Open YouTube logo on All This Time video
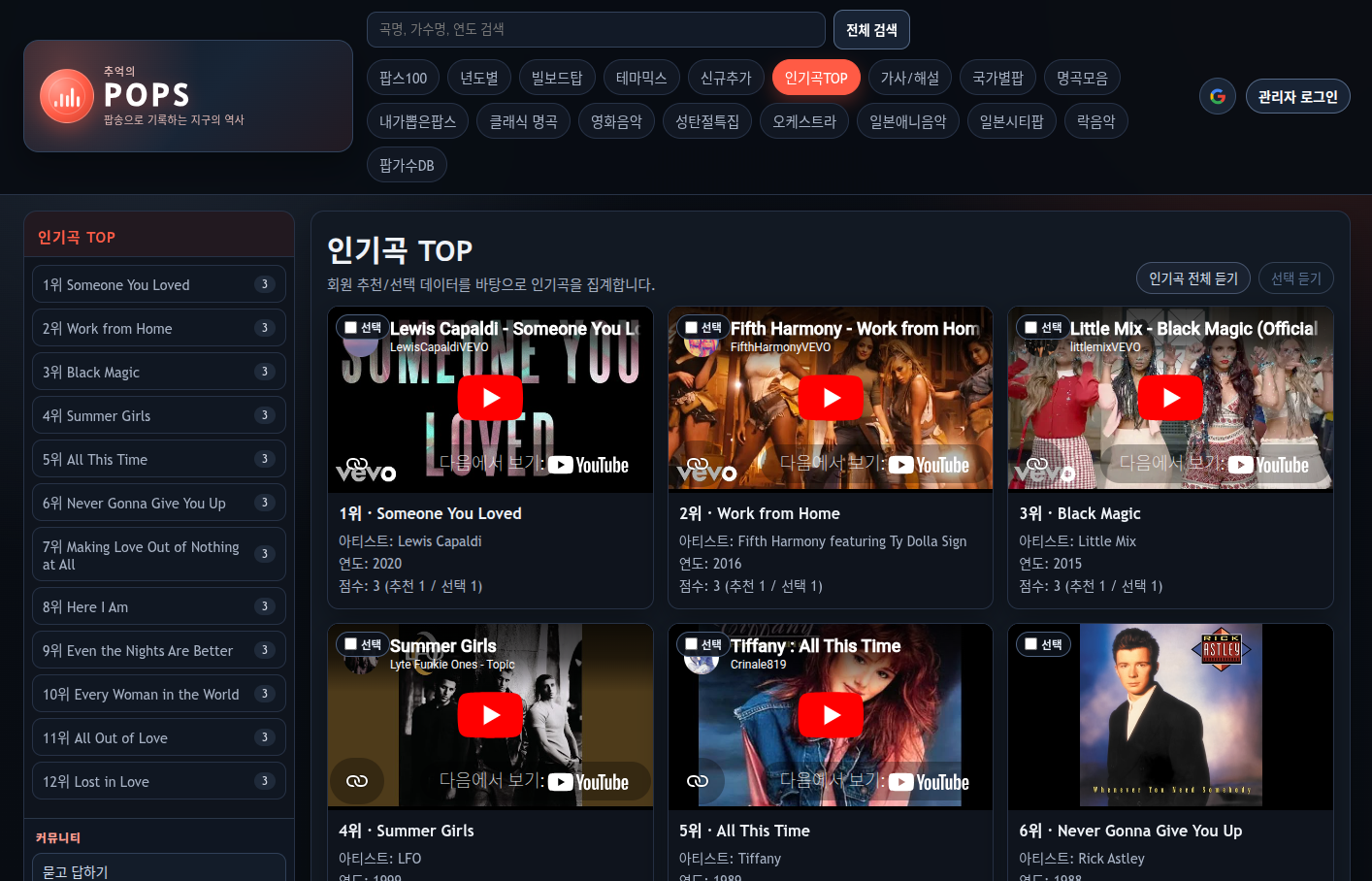Viewport: 1372px width, 881px height. pyautogui.click(x=930, y=782)
